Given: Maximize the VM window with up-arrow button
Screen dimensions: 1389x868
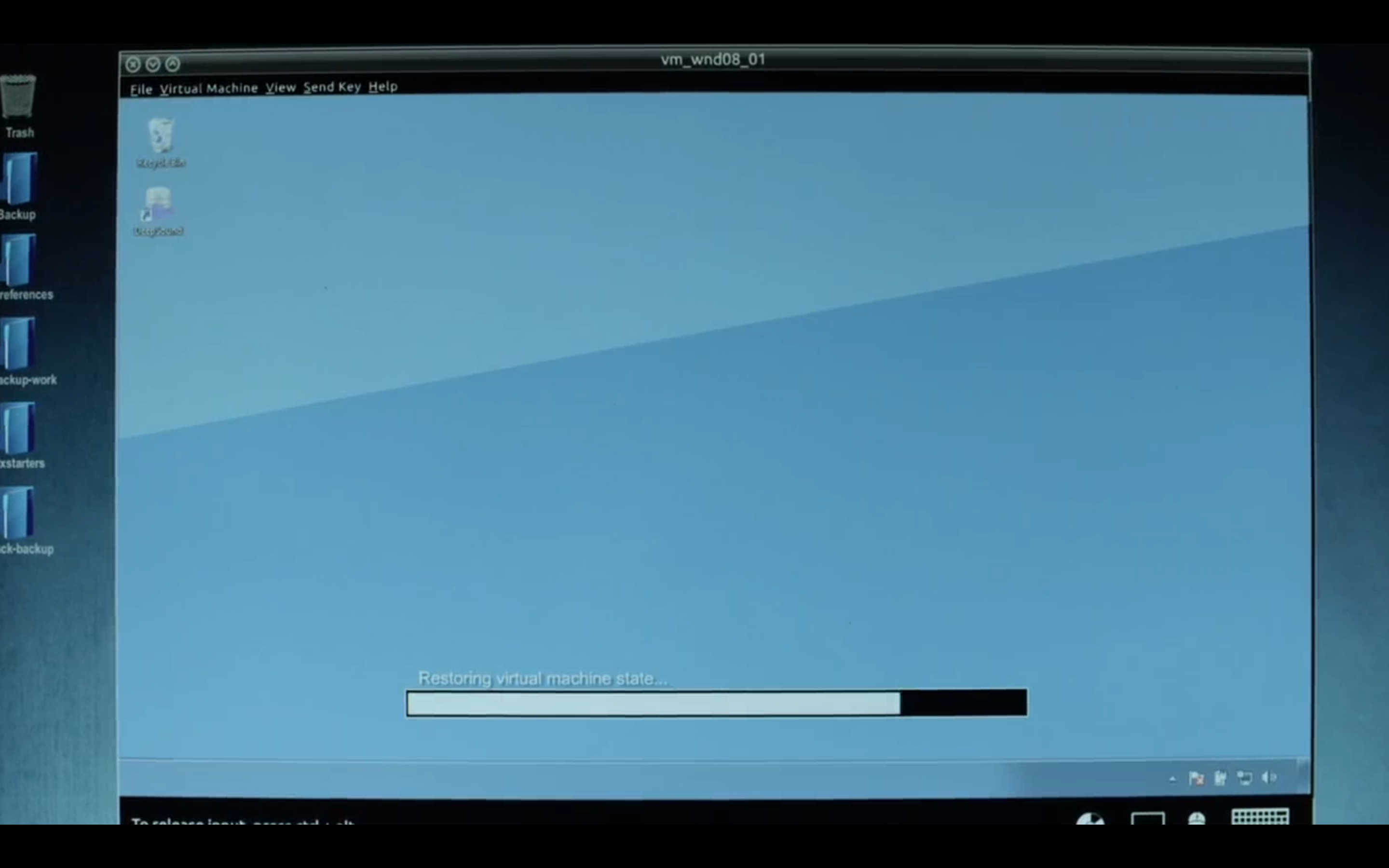Looking at the screenshot, I should [x=173, y=64].
